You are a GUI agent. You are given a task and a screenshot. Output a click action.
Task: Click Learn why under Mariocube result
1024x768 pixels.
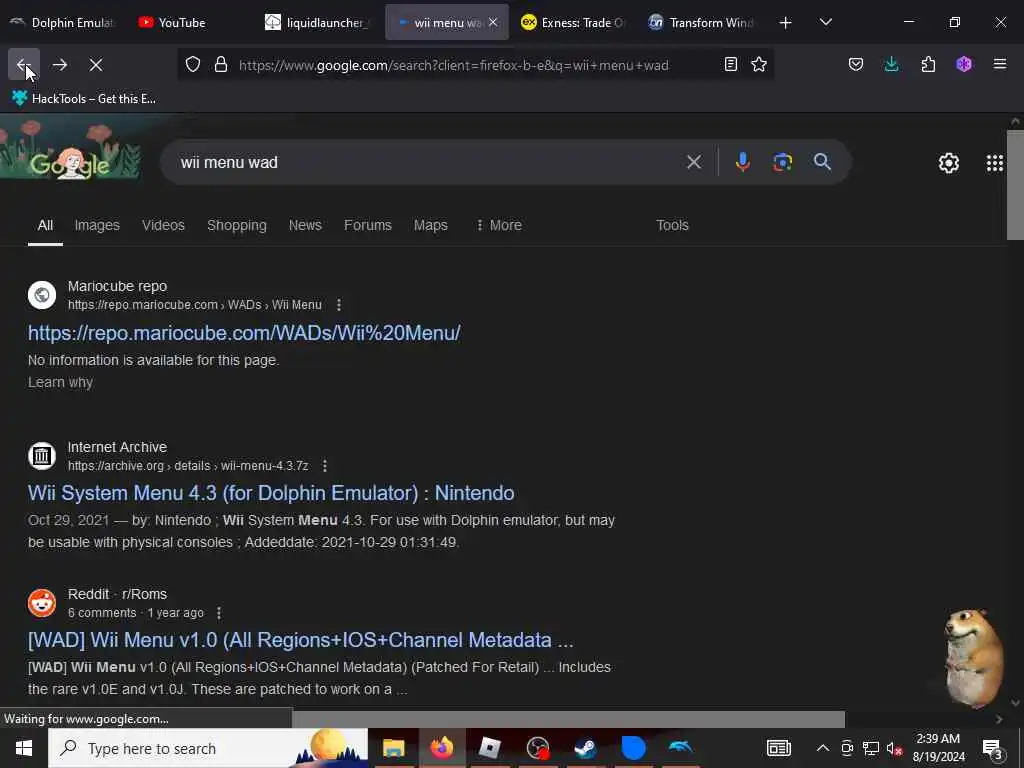(x=60, y=383)
